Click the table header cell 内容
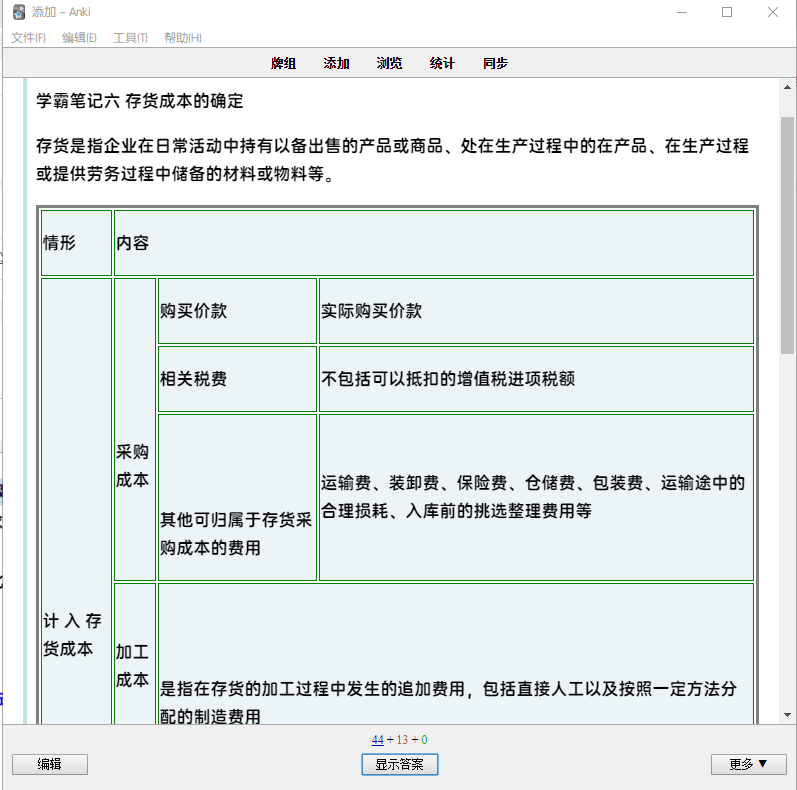The width and height of the screenshot is (797, 790). tap(434, 243)
